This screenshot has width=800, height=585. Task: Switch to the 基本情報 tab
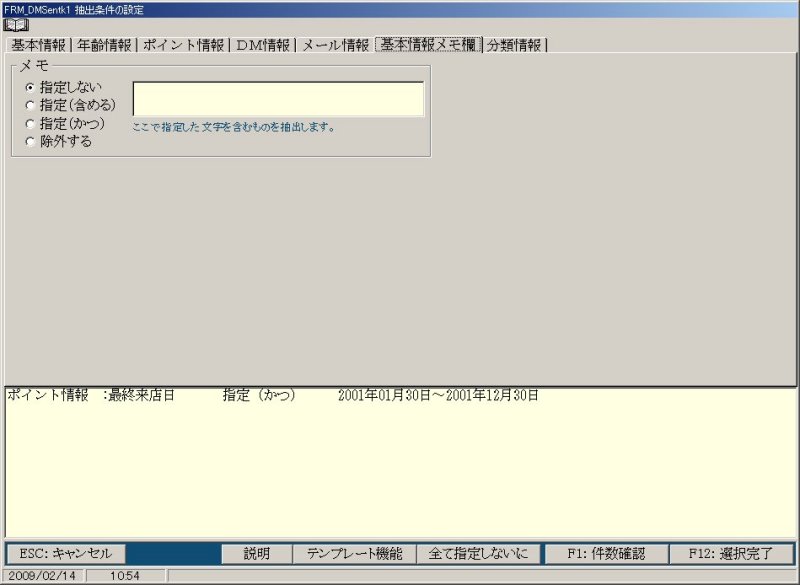click(38, 45)
